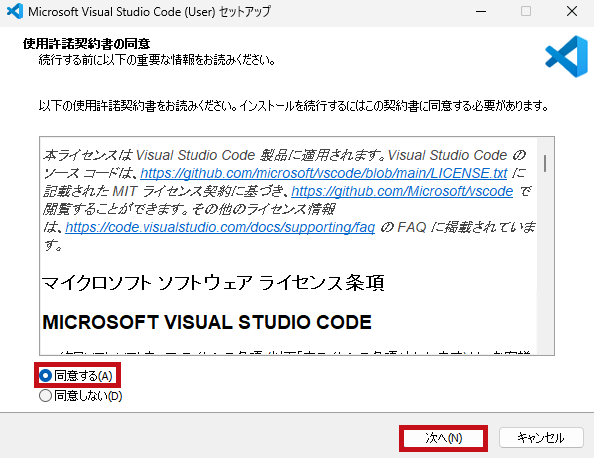Click the license text scrollbar thumb
The image size is (594, 458).
click(545, 163)
